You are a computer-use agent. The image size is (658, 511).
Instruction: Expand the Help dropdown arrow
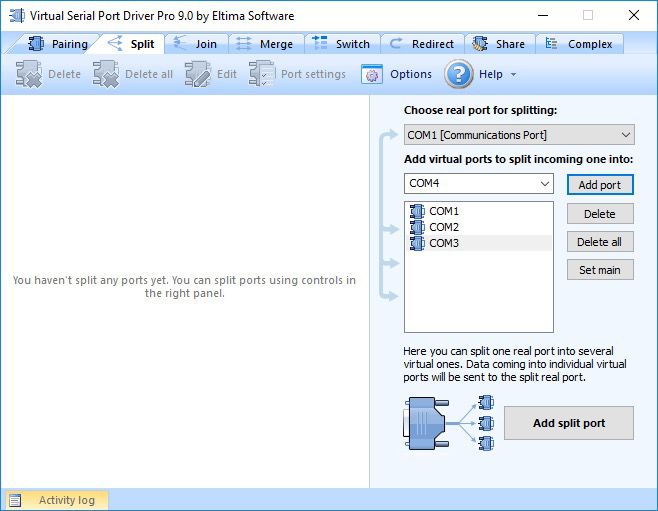coord(513,75)
